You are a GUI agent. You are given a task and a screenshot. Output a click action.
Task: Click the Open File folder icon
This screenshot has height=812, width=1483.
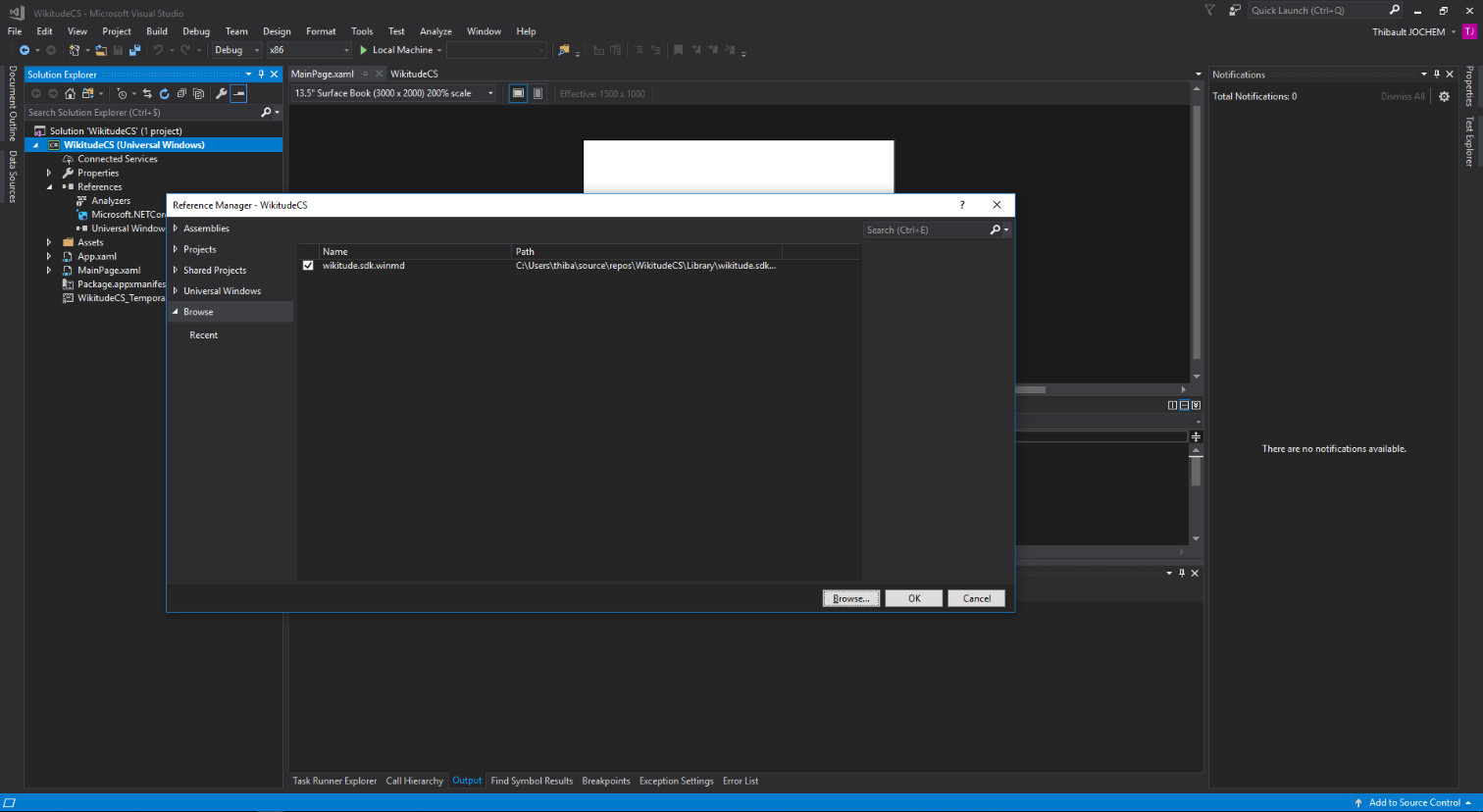tap(101, 50)
